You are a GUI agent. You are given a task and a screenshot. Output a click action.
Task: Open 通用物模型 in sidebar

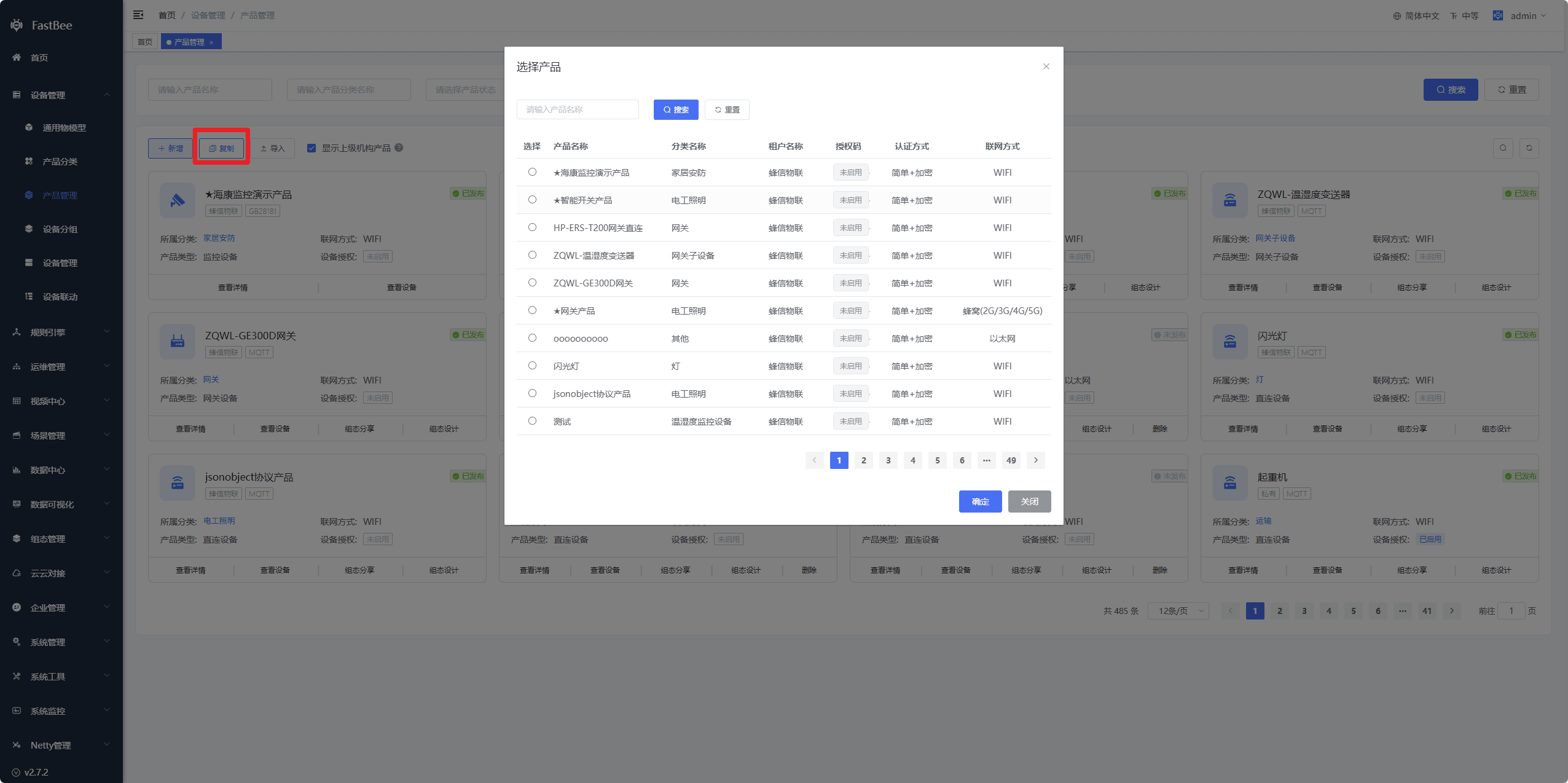pyautogui.click(x=61, y=128)
